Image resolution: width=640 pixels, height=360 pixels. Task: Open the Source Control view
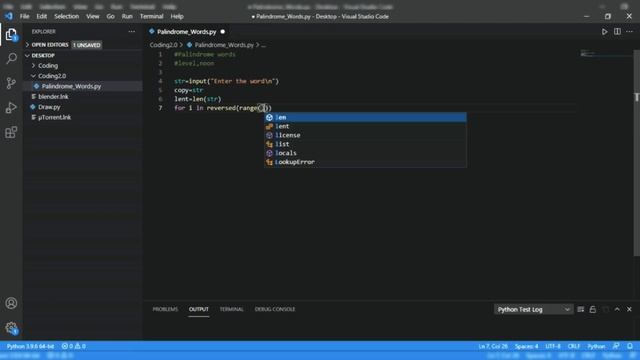(11, 83)
